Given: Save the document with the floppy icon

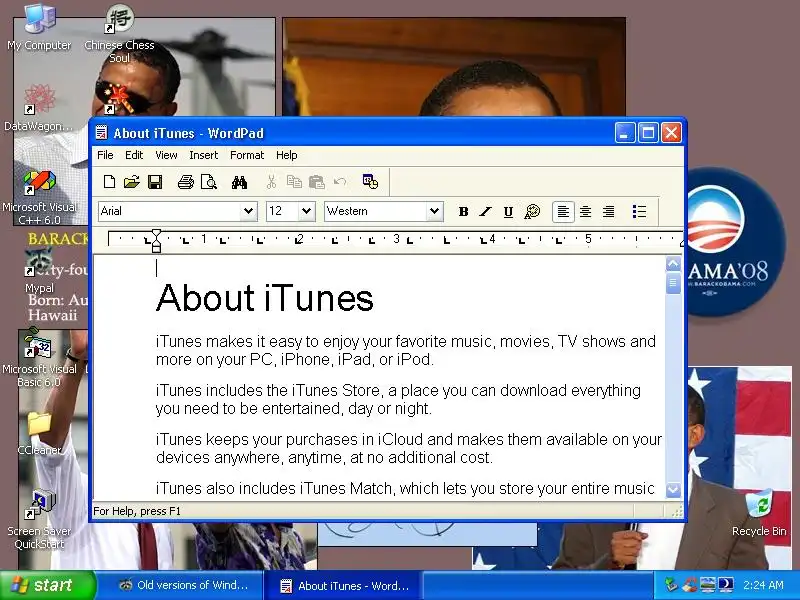Looking at the screenshot, I should (x=155, y=182).
